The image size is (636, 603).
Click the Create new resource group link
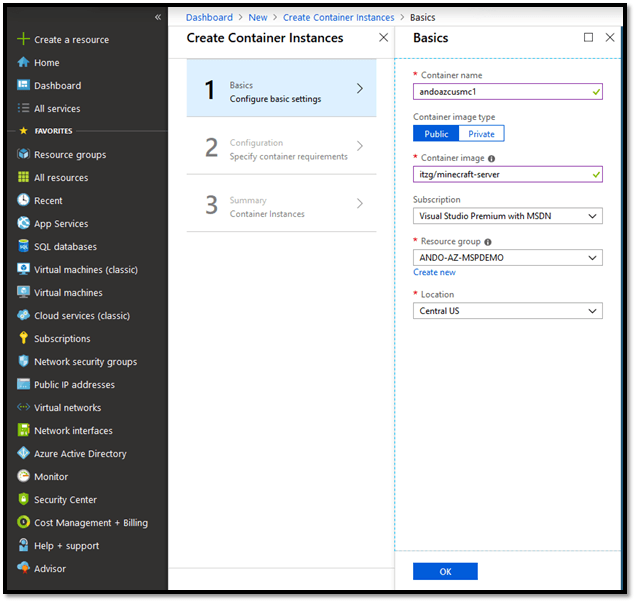click(434, 273)
